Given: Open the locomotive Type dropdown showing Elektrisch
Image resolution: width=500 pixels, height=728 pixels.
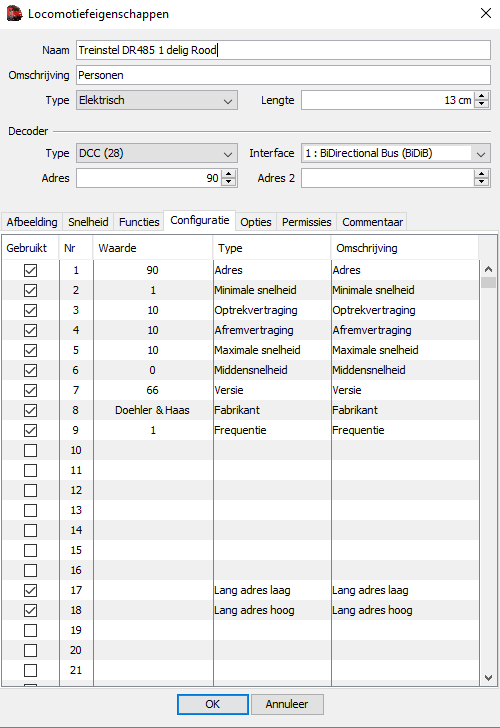Looking at the screenshot, I should (x=157, y=100).
